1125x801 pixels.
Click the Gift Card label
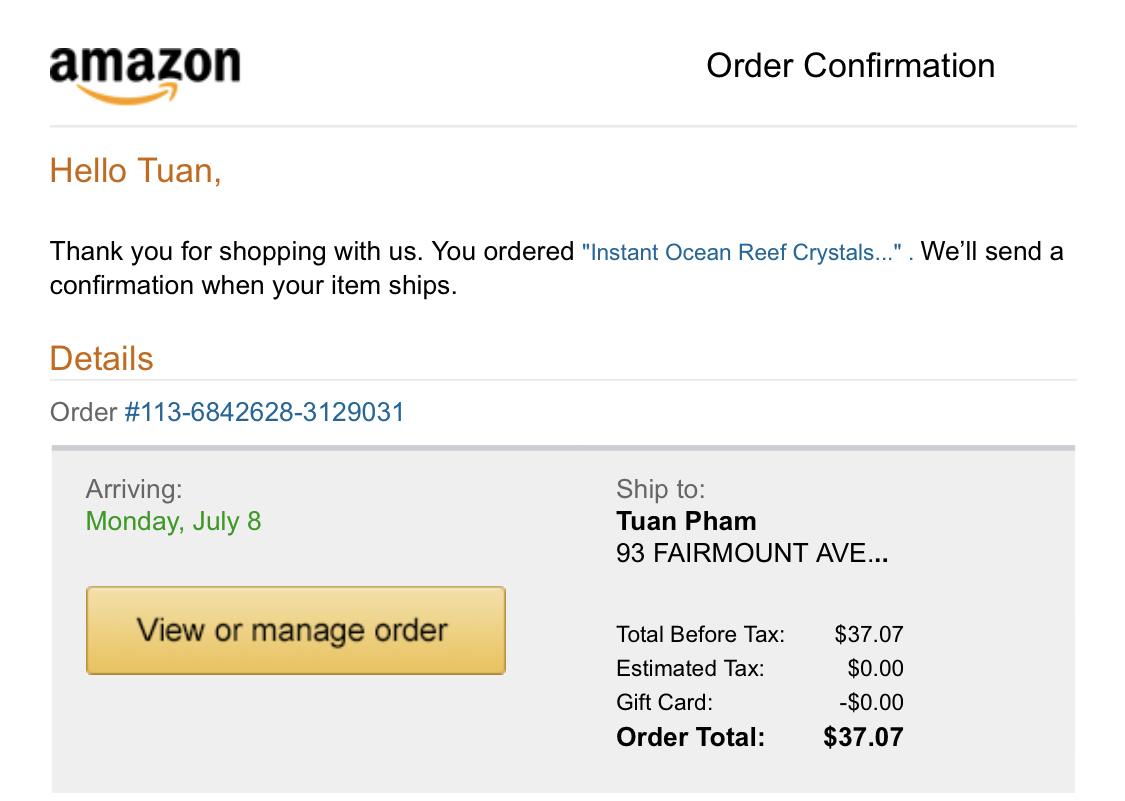(x=664, y=702)
